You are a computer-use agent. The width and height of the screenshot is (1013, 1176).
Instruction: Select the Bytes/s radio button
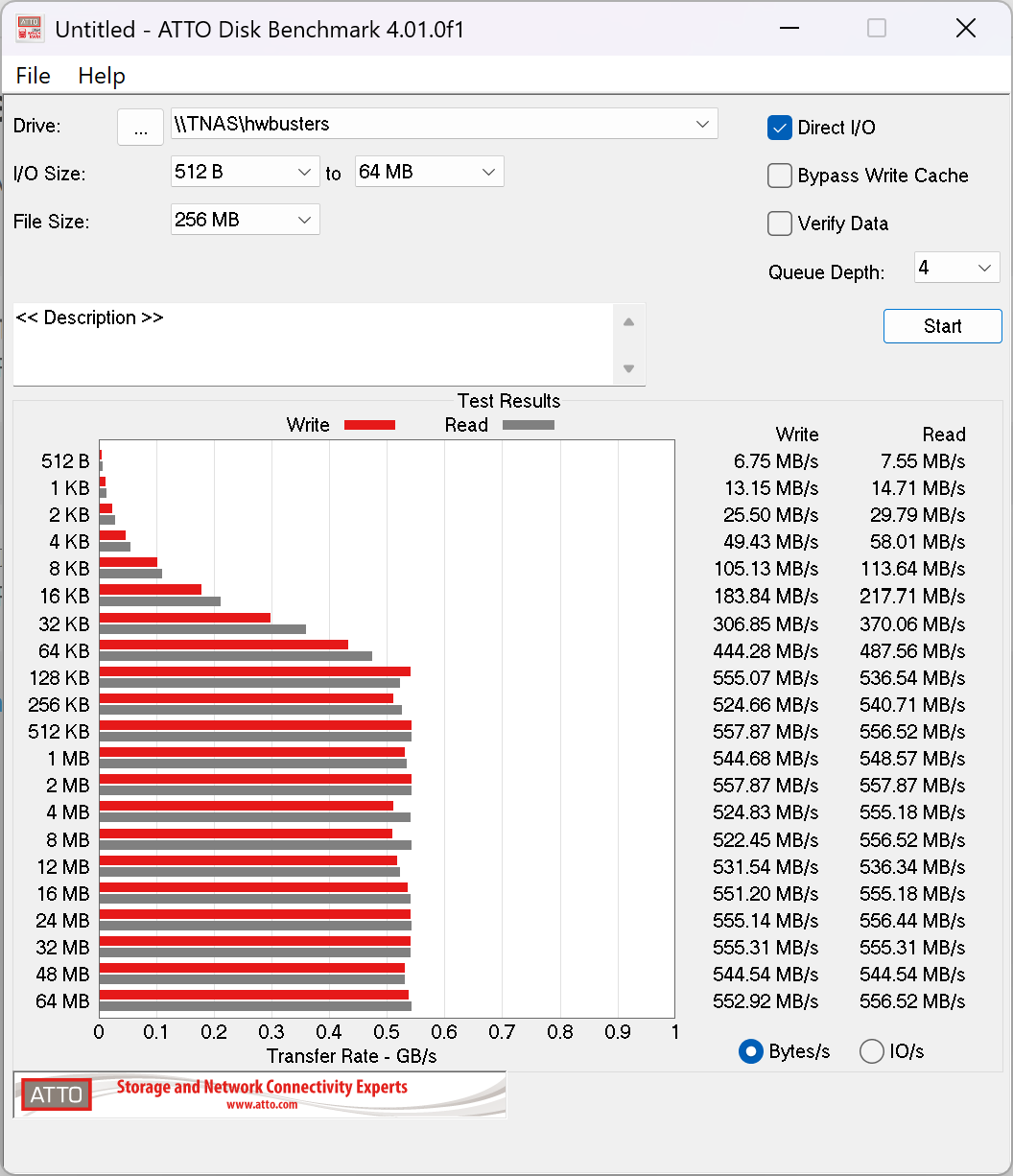pyautogui.click(x=751, y=1051)
